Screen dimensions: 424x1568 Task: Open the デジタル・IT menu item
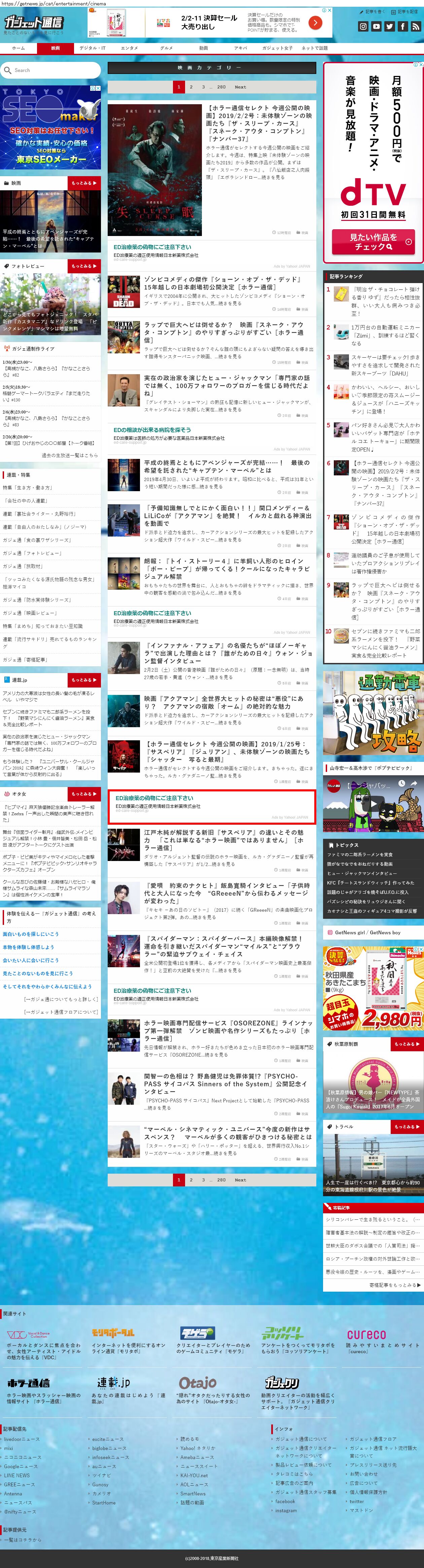(93, 48)
